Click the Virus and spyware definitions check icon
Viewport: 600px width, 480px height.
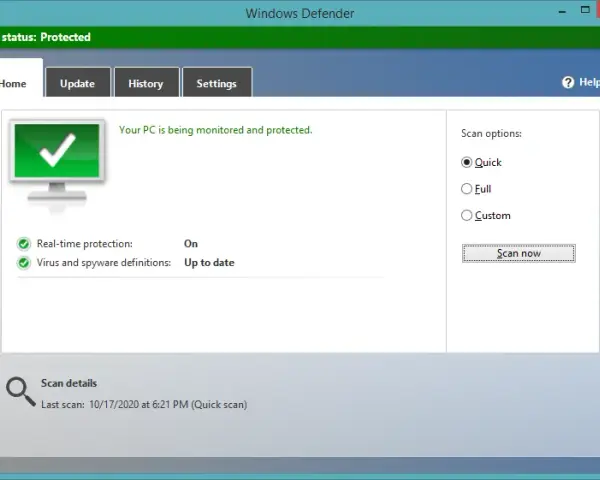(x=24, y=263)
